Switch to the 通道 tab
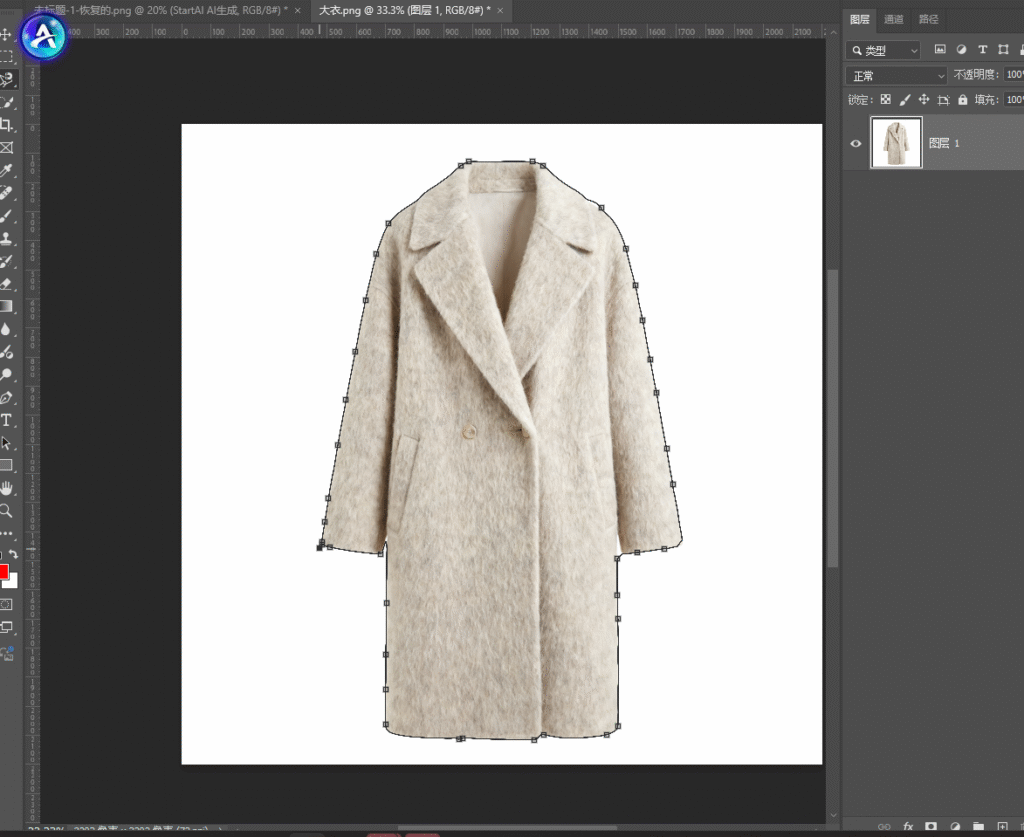The height and width of the screenshot is (837, 1024). tap(894, 19)
